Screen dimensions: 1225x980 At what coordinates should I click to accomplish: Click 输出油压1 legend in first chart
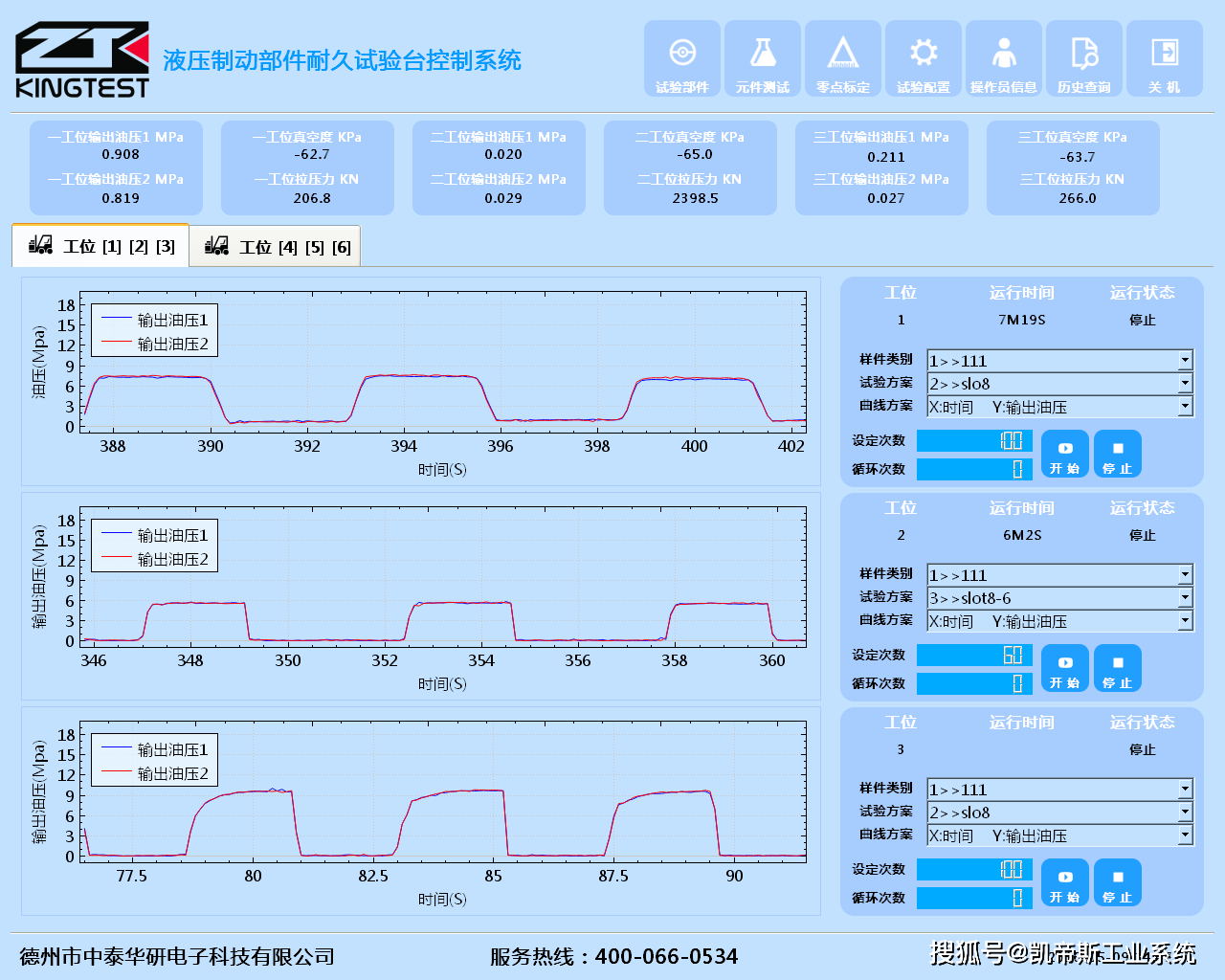pyautogui.click(x=155, y=320)
